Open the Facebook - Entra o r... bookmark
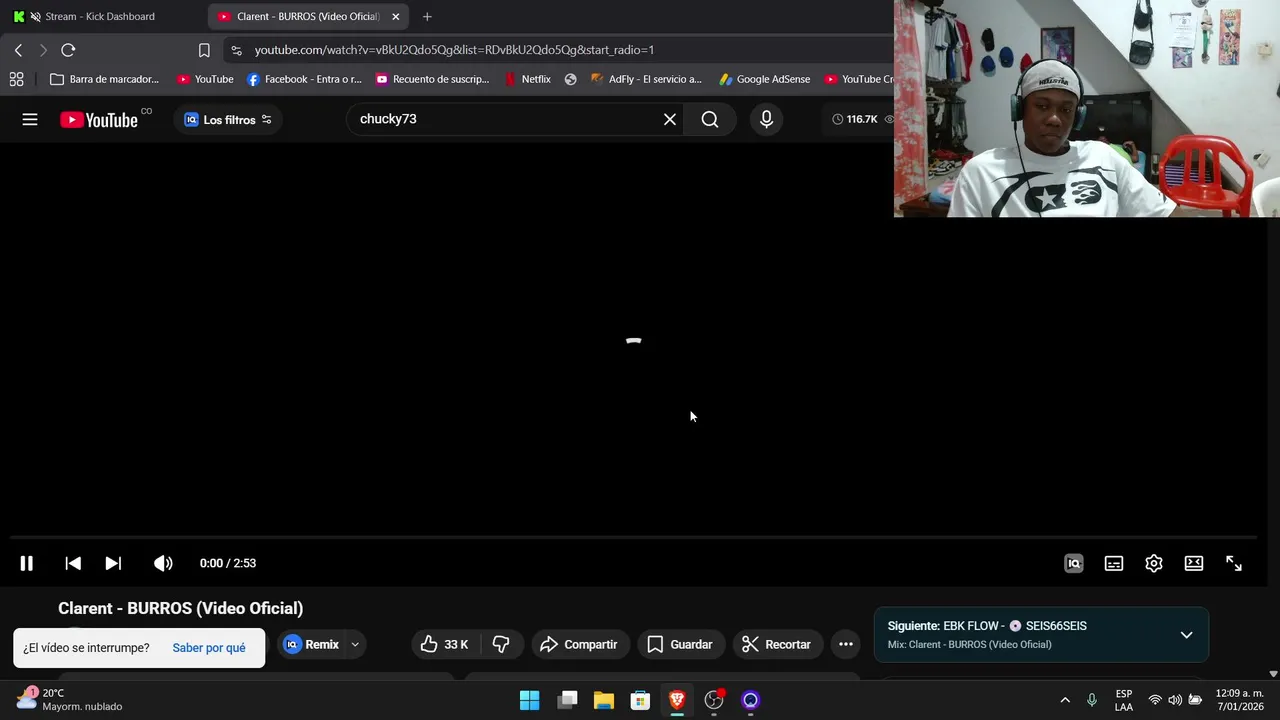 click(x=304, y=79)
